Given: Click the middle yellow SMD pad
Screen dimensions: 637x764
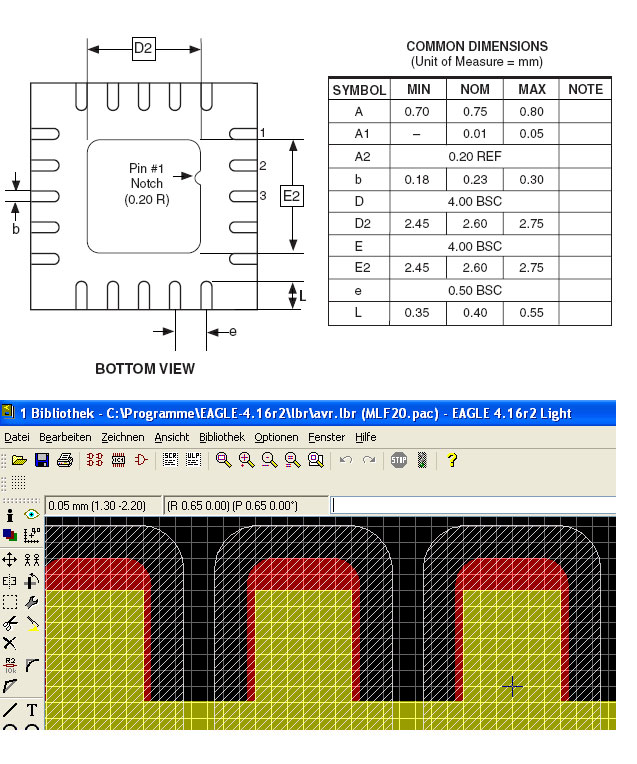Looking at the screenshot, I should (303, 645).
